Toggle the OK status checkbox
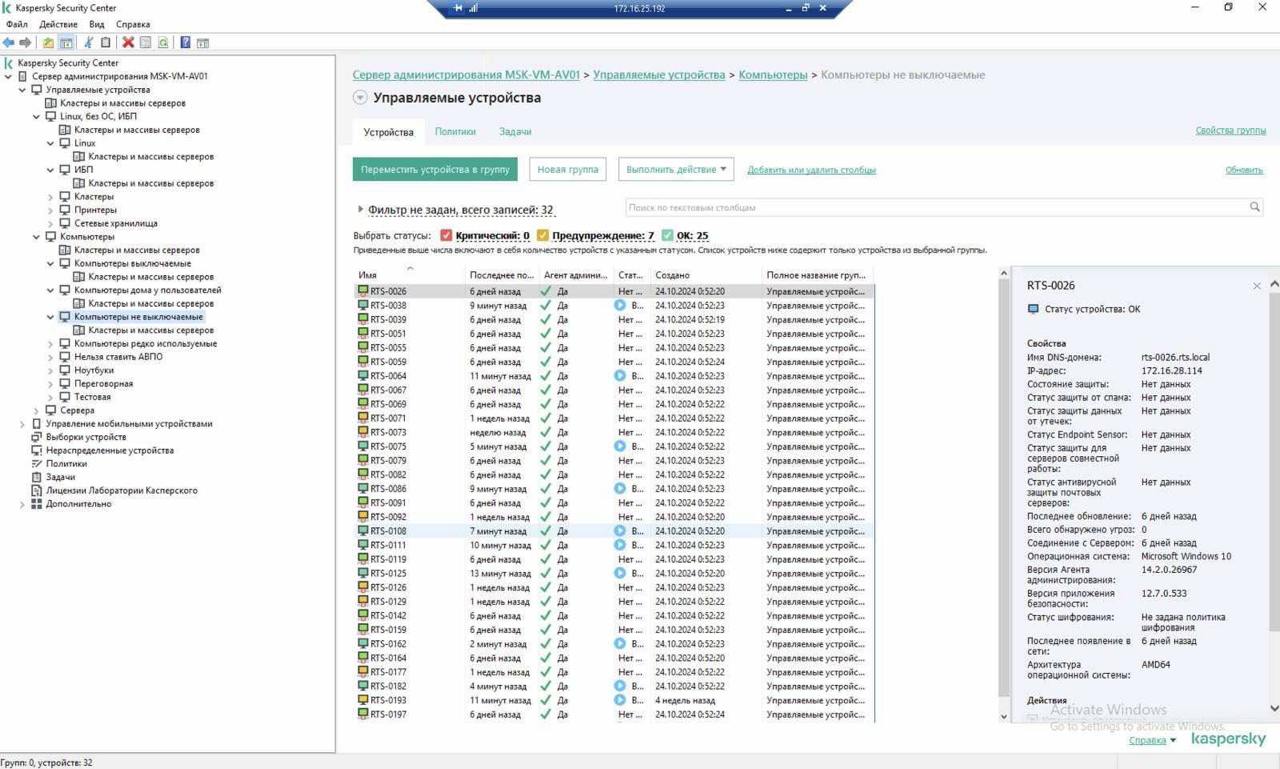 pyautogui.click(x=667, y=236)
